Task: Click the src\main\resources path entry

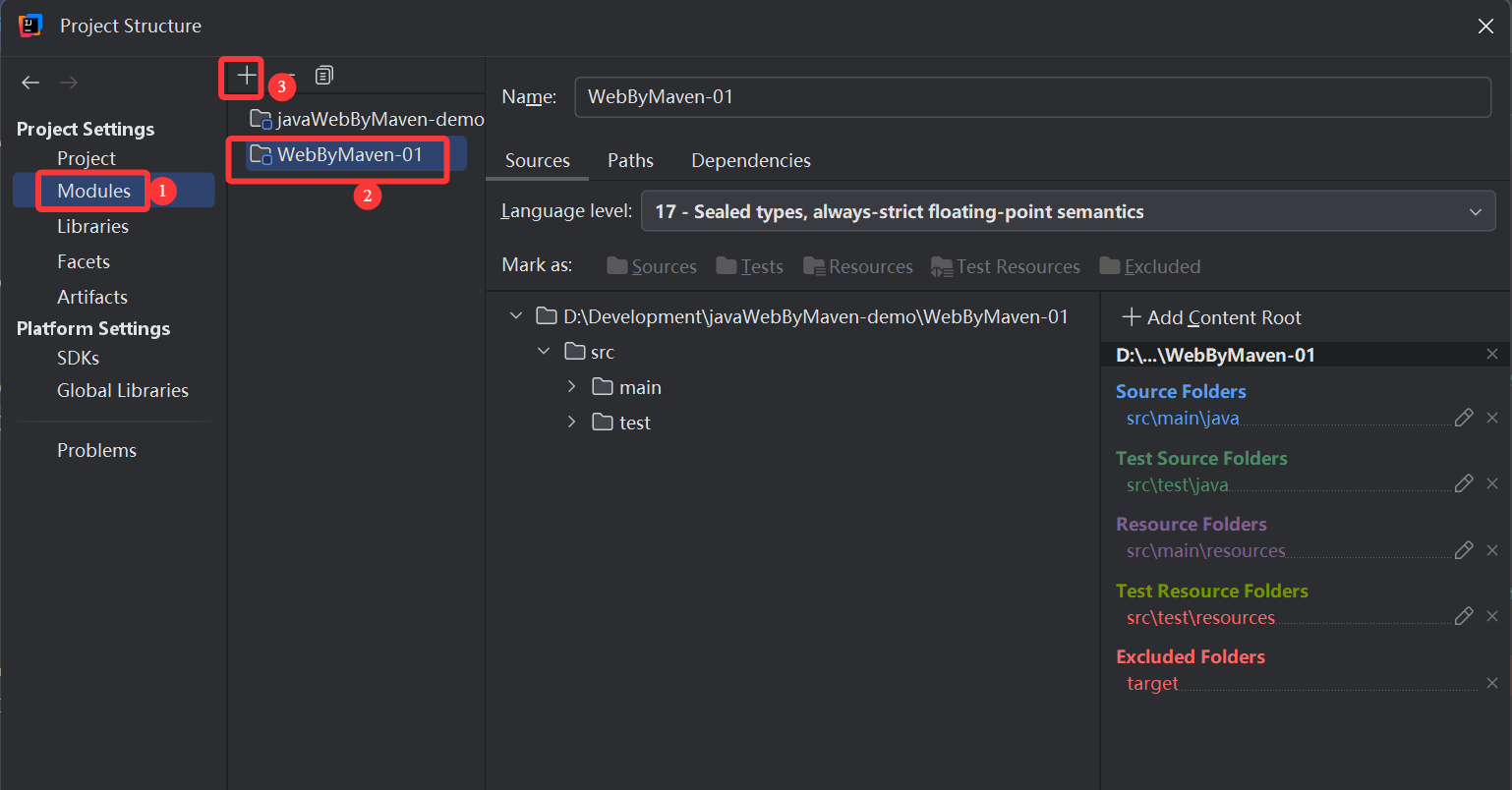Action: 1206,550
